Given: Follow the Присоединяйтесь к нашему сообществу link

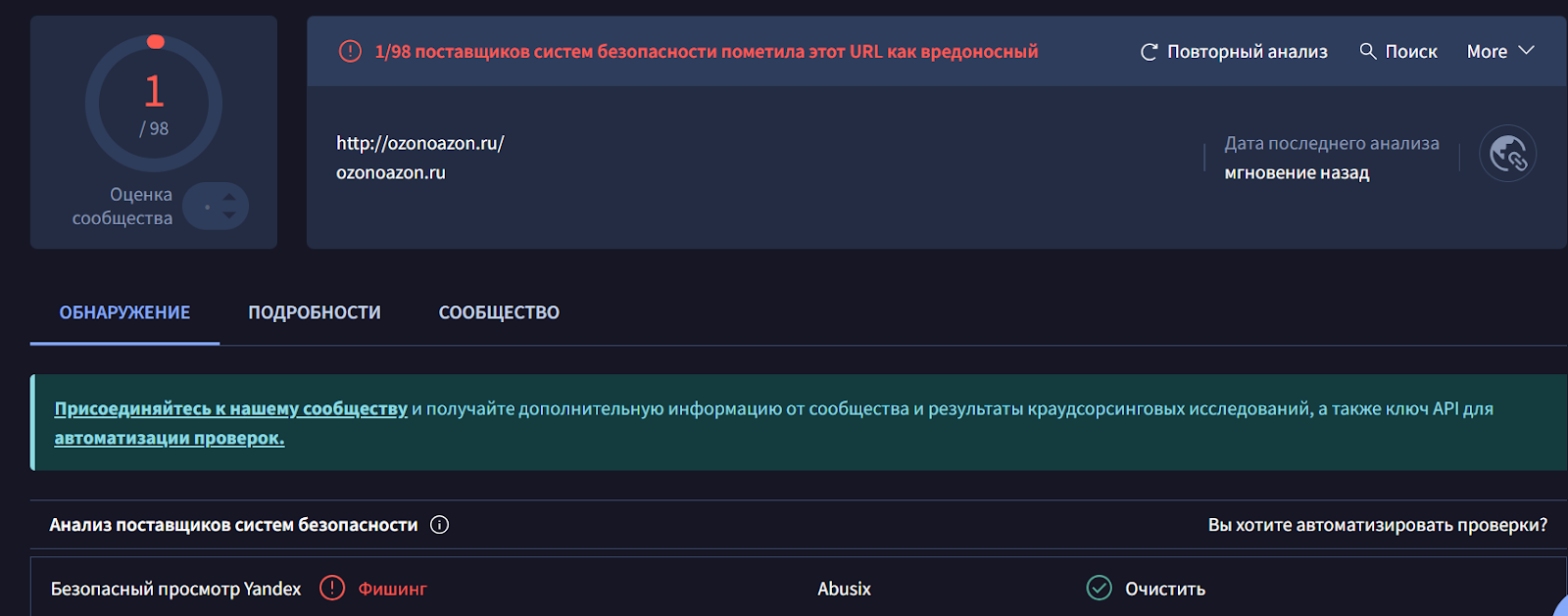Looking at the screenshot, I should (x=230, y=408).
